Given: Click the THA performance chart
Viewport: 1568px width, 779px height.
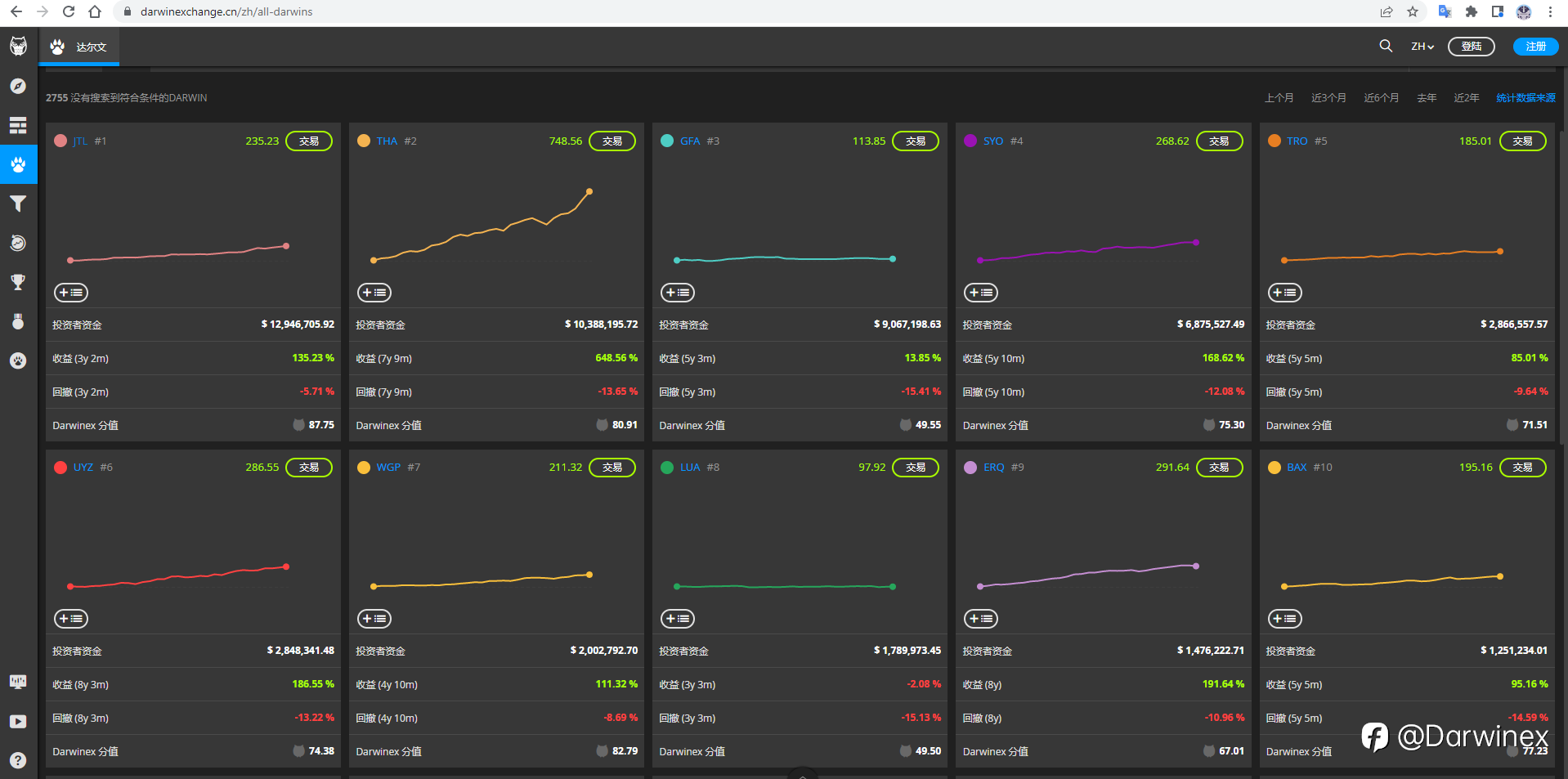Looking at the screenshot, I should tap(481, 226).
